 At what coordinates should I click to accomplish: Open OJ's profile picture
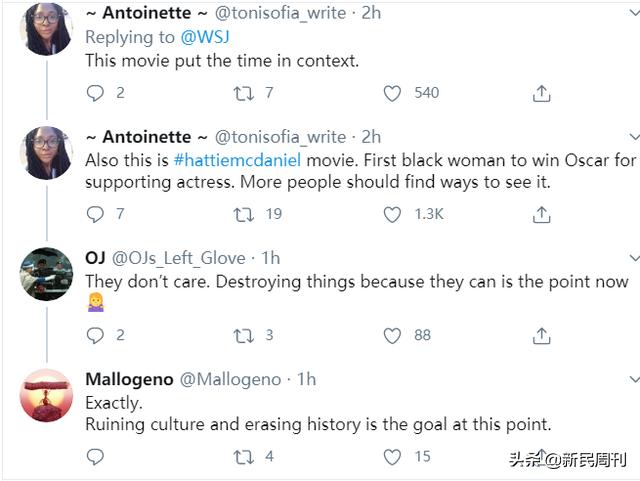(x=46, y=271)
